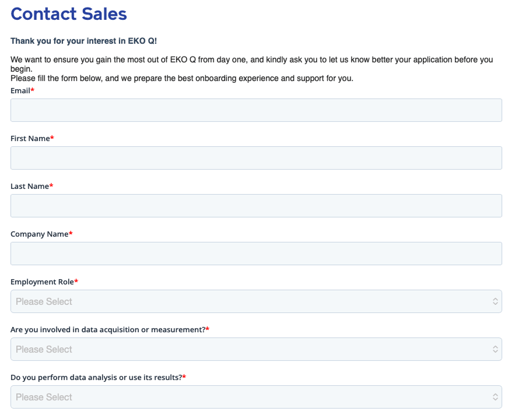Click 'Do you perform data analysis' label
The width and height of the screenshot is (508, 415).
(x=98, y=377)
